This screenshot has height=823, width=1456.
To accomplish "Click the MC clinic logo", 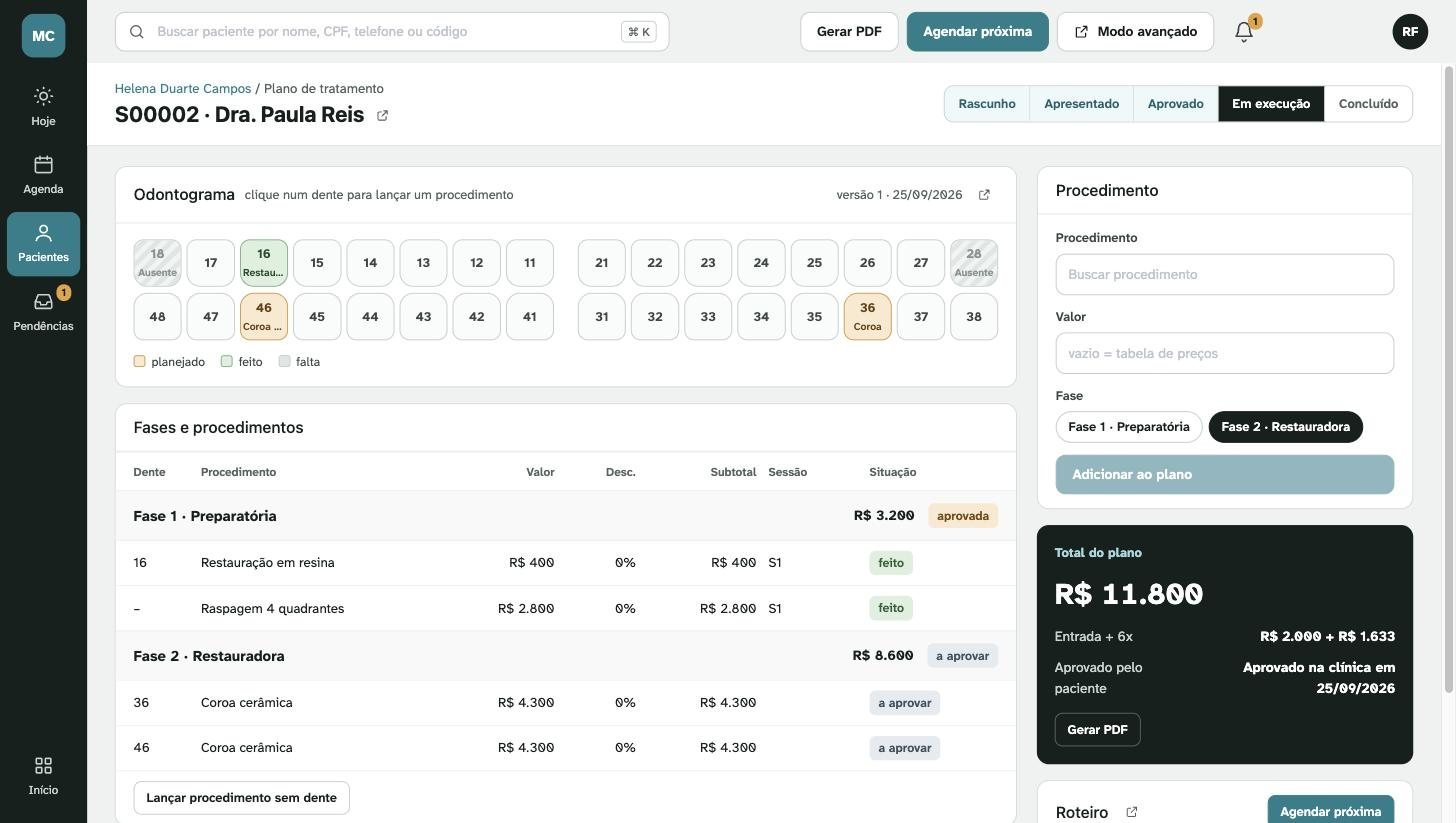I will tap(43, 36).
